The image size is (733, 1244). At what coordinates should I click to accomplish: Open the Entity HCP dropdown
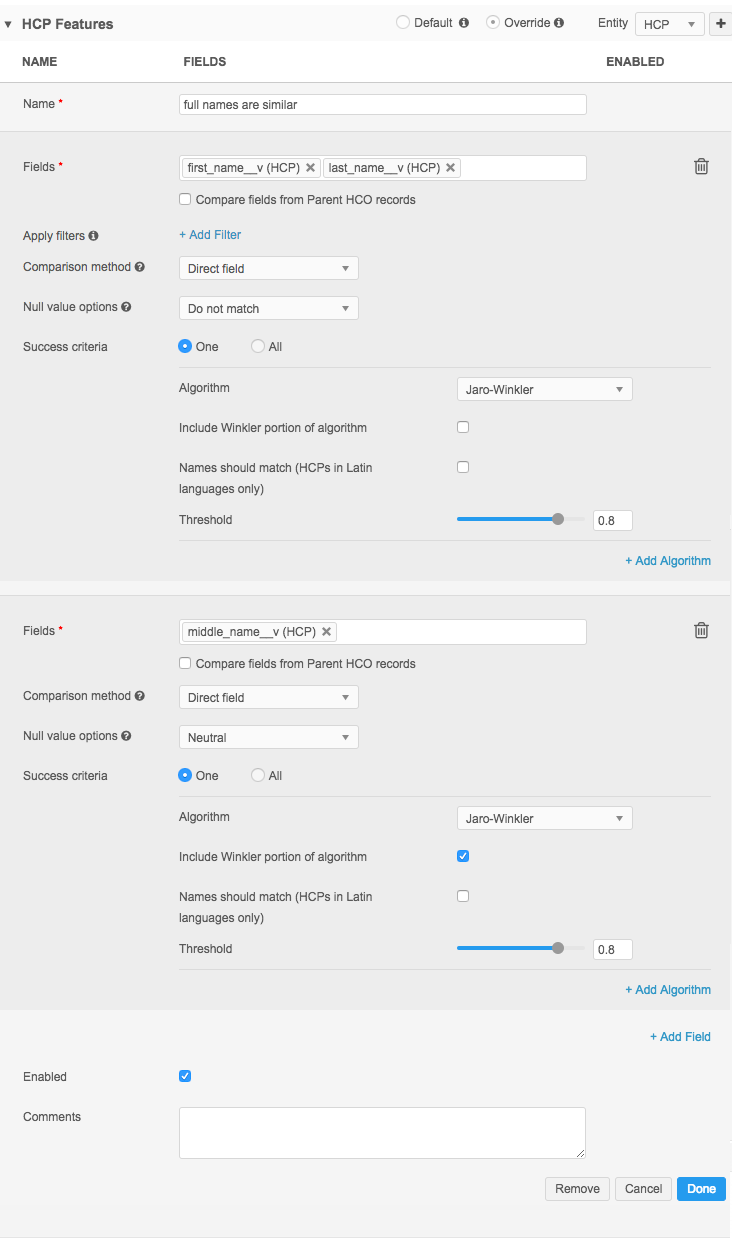pyautogui.click(x=669, y=24)
